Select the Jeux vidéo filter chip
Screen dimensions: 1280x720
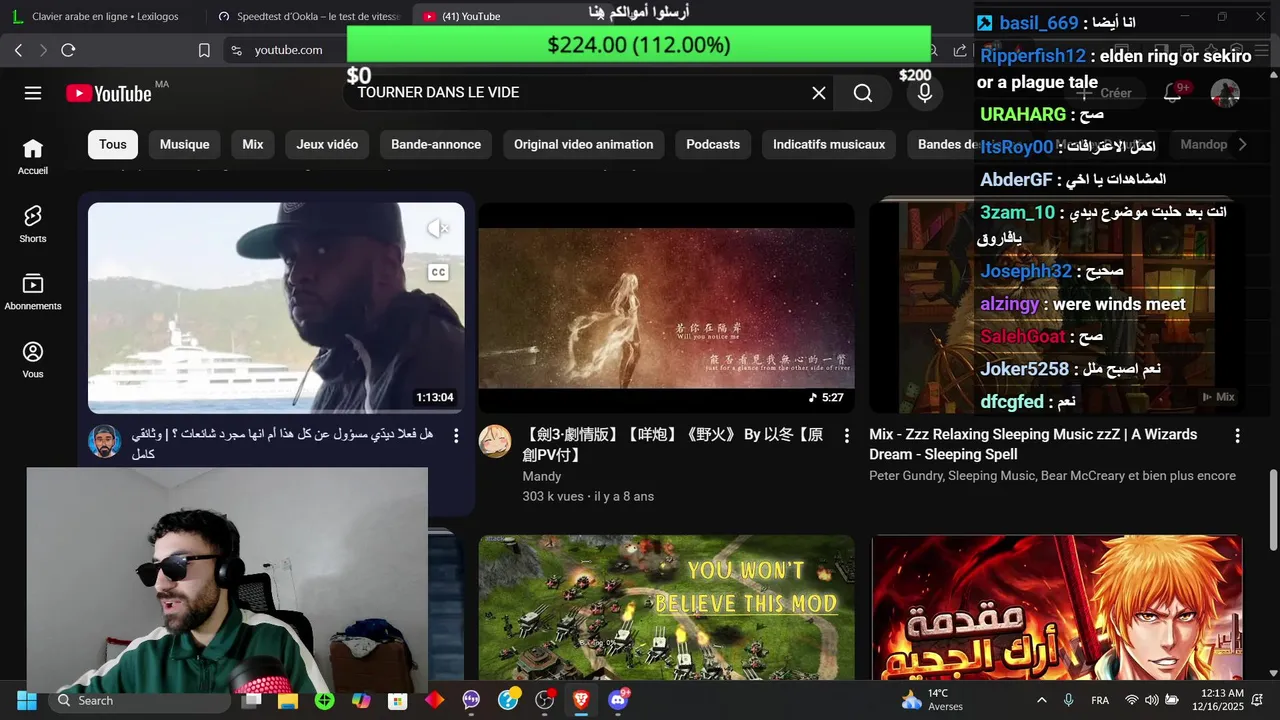point(327,144)
